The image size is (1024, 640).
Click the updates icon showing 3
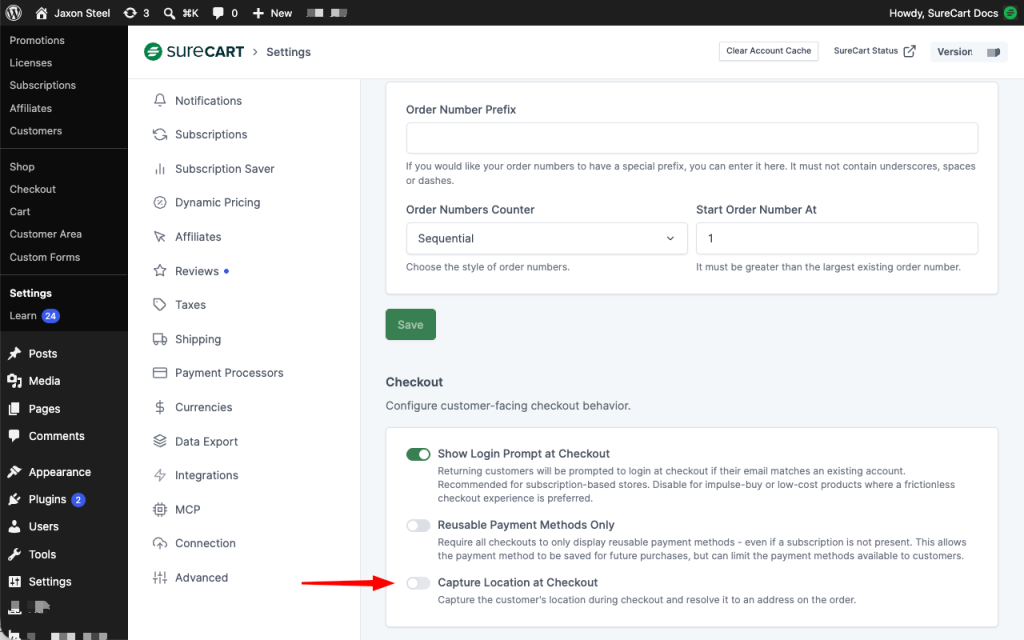click(130, 13)
